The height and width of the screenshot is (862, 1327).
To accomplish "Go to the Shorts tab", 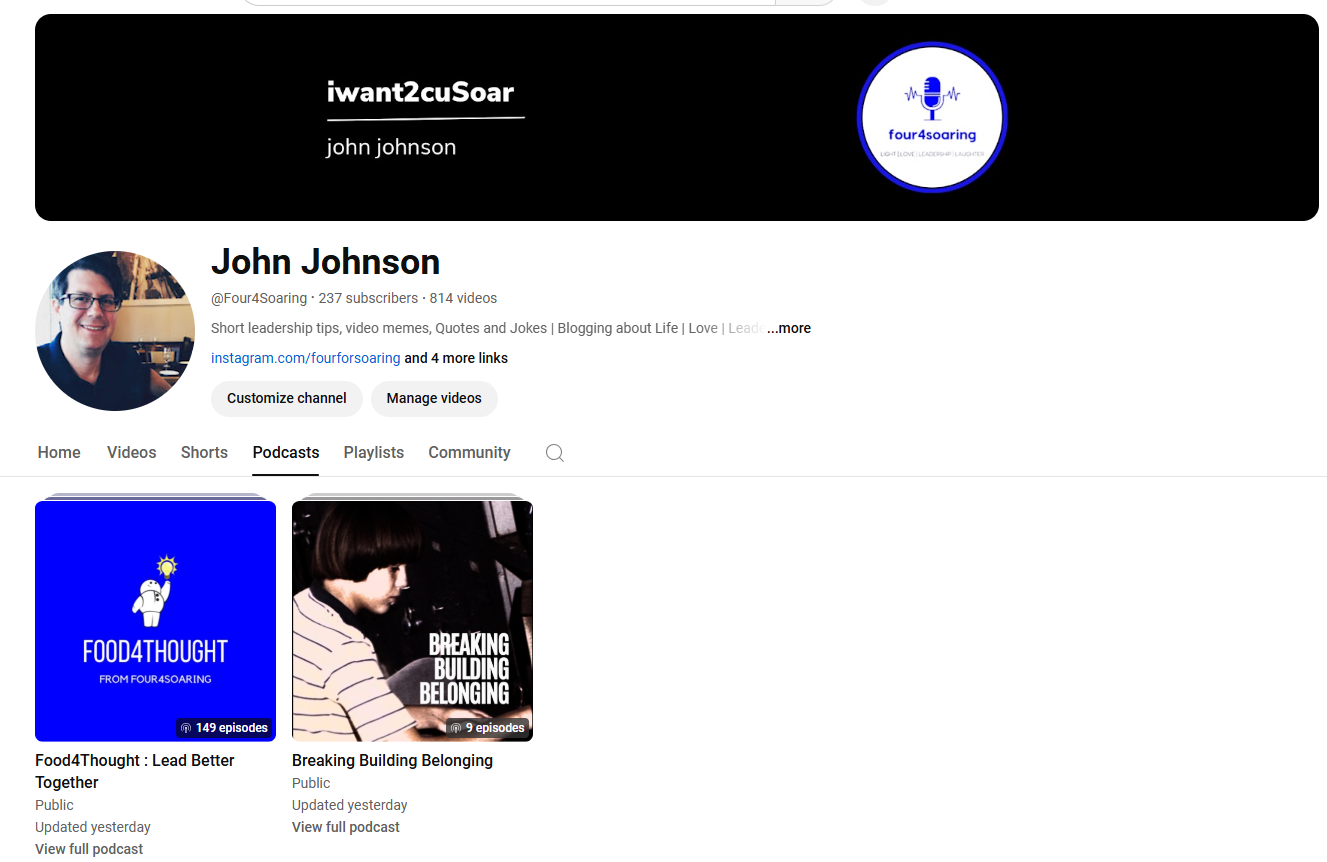I will coord(204,453).
